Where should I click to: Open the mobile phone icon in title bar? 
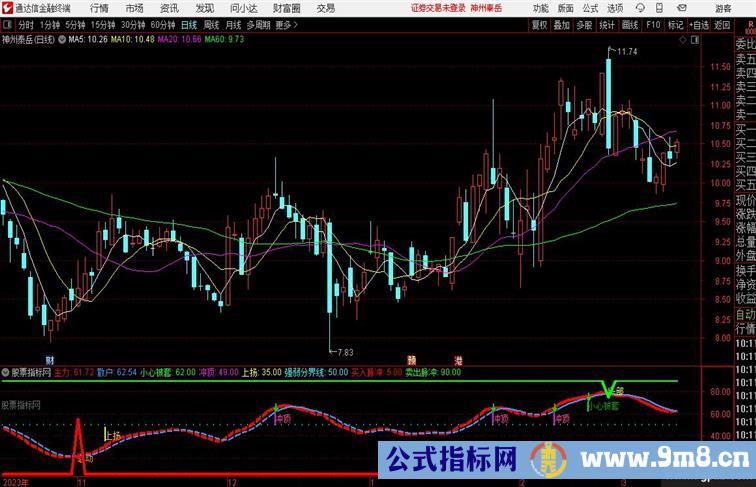click(660, 8)
